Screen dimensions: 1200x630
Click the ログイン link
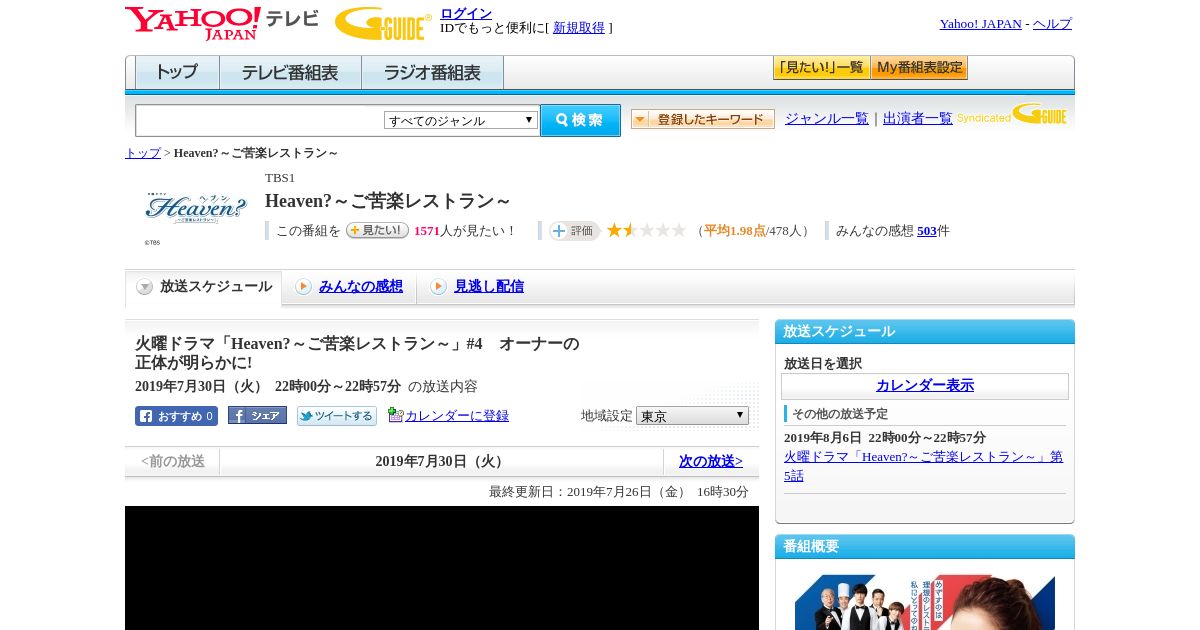pos(466,13)
